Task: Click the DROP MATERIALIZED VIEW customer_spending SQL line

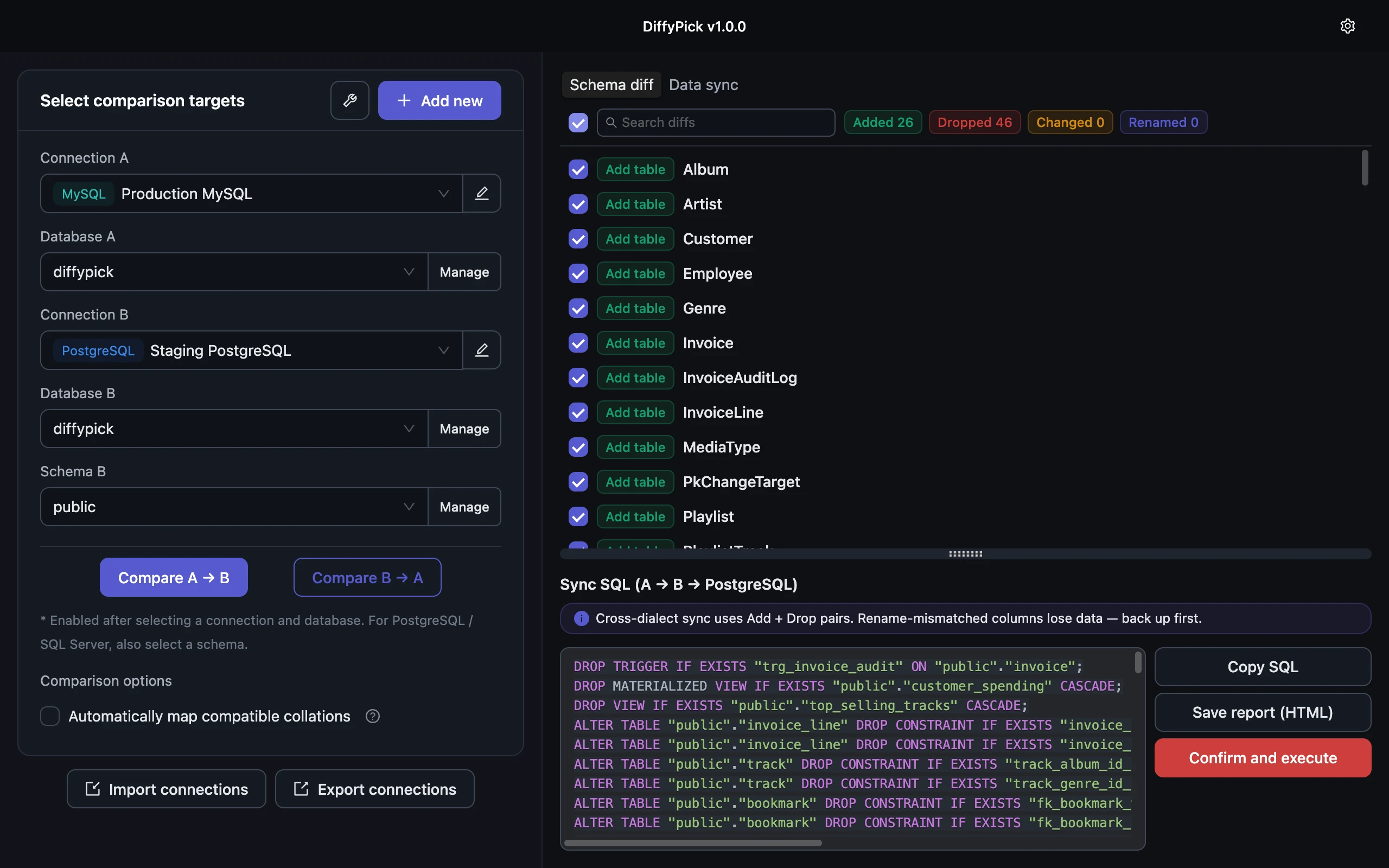Action: point(847,686)
